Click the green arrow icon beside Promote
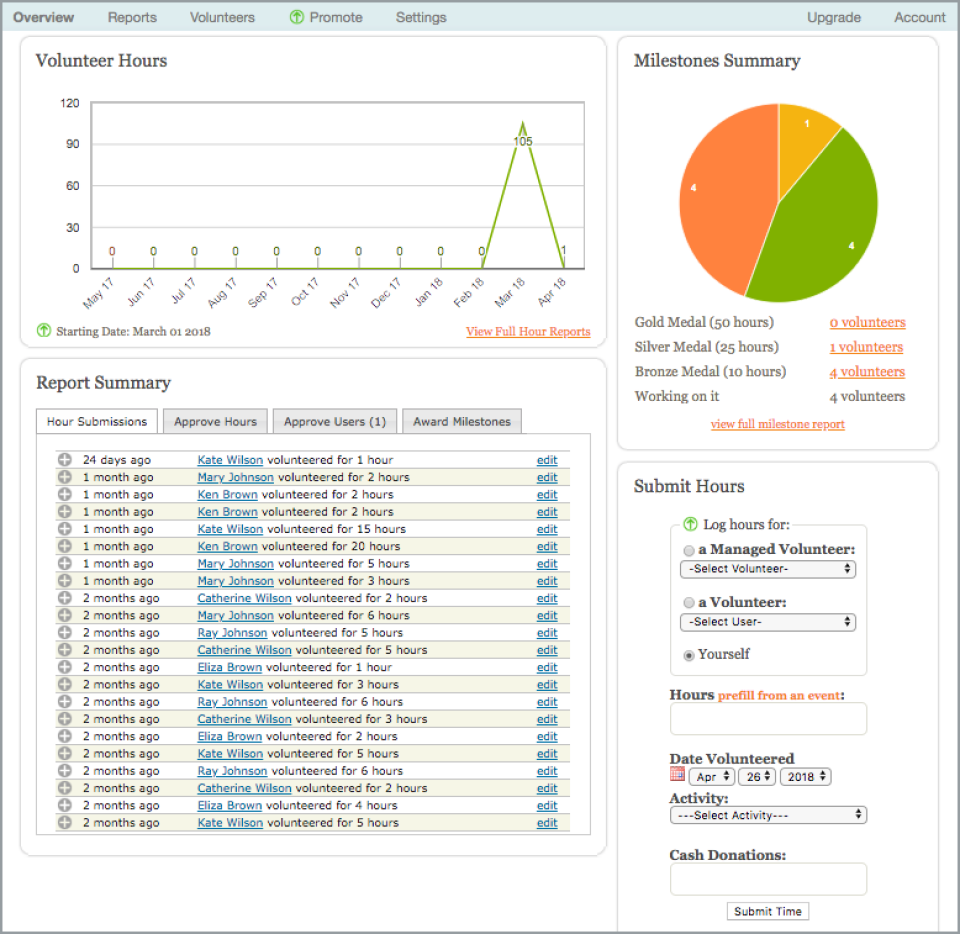This screenshot has height=934, width=960. (297, 17)
